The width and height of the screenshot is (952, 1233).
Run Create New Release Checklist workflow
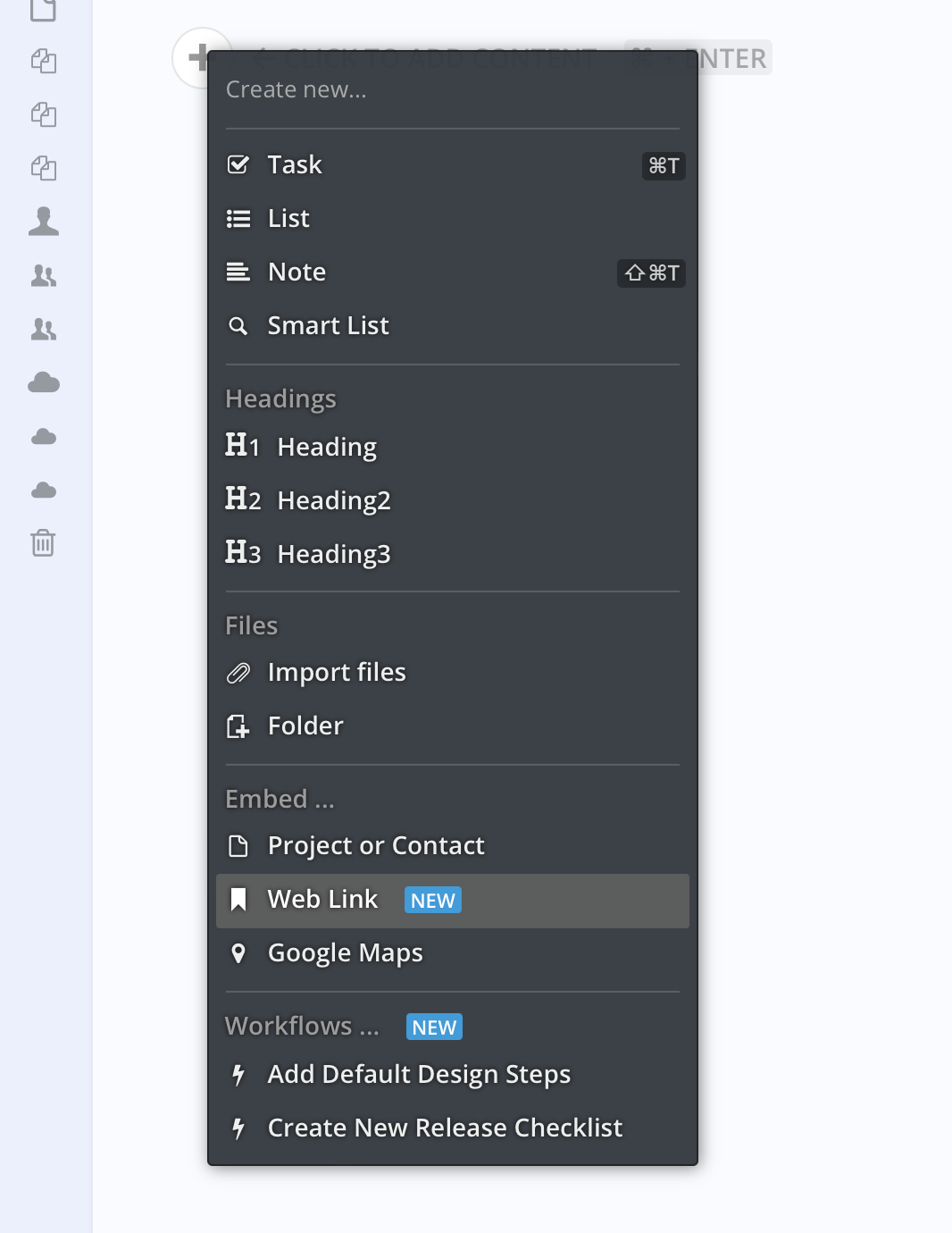[452, 1128]
